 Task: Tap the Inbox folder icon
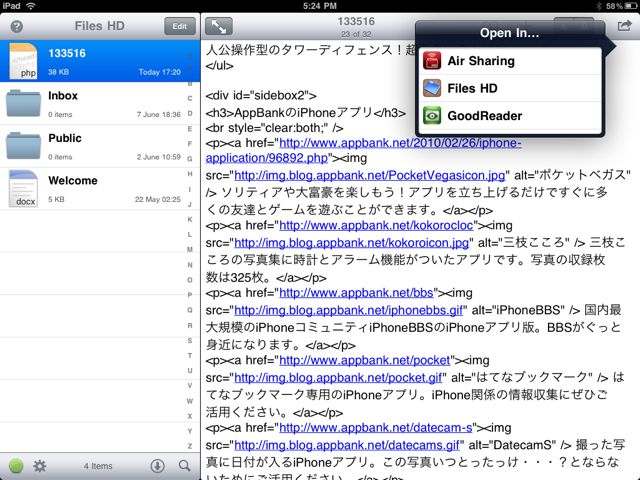point(23,104)
